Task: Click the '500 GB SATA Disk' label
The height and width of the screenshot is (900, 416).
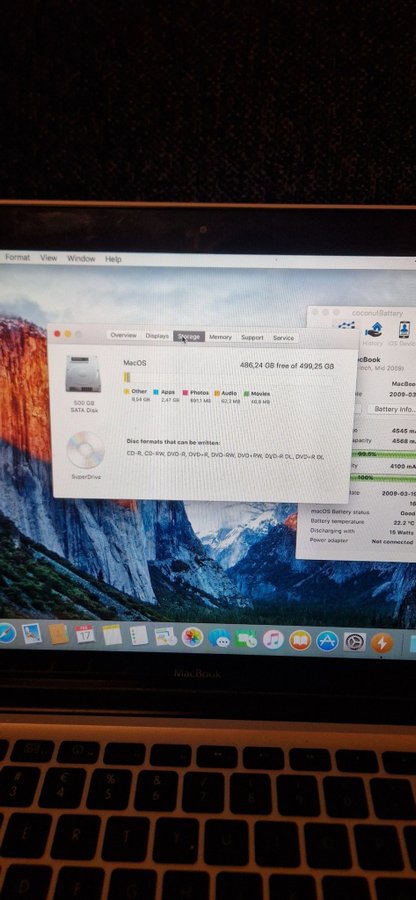Action: point(84,406)
